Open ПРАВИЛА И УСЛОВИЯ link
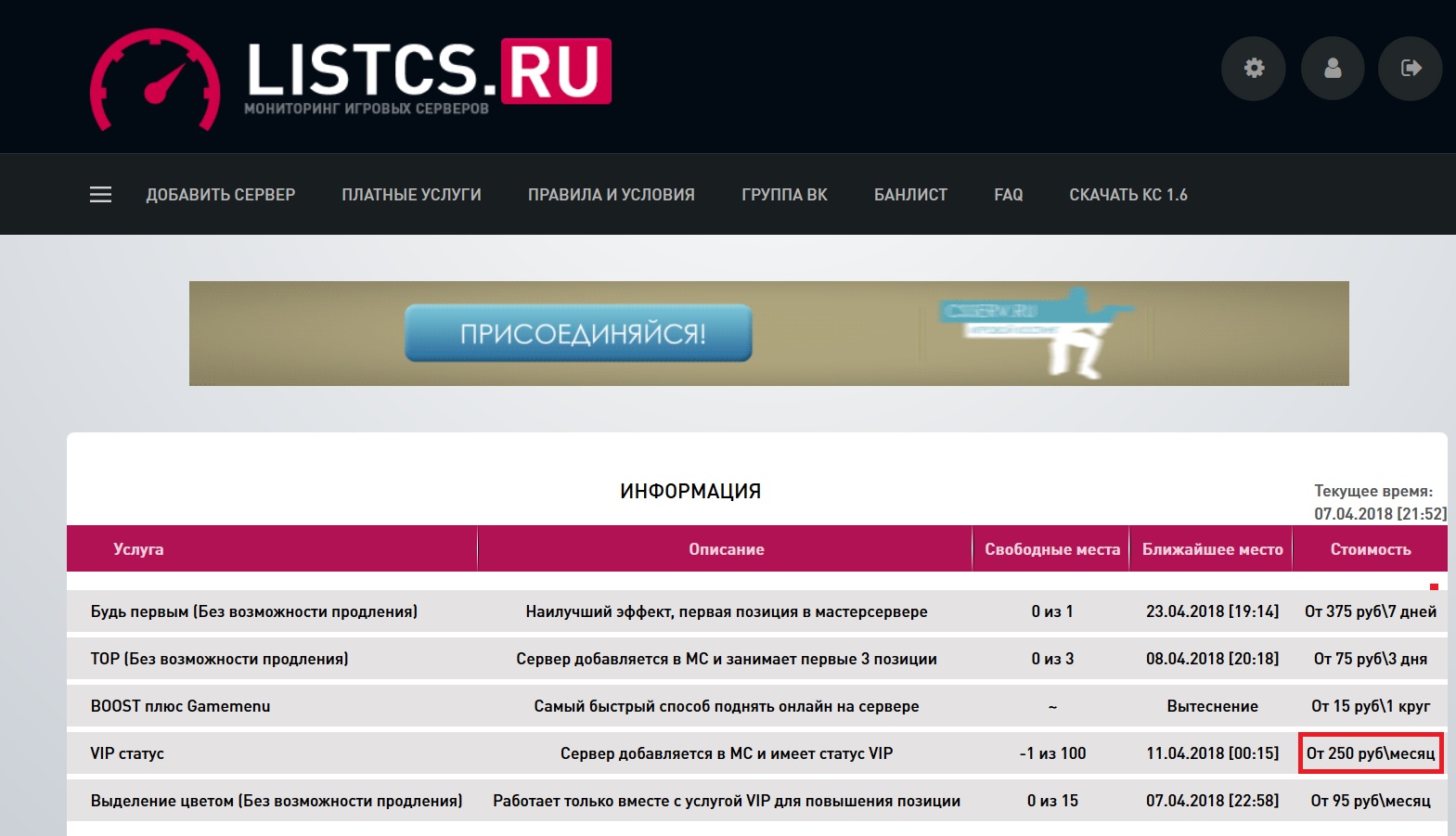 click(612, 195)
